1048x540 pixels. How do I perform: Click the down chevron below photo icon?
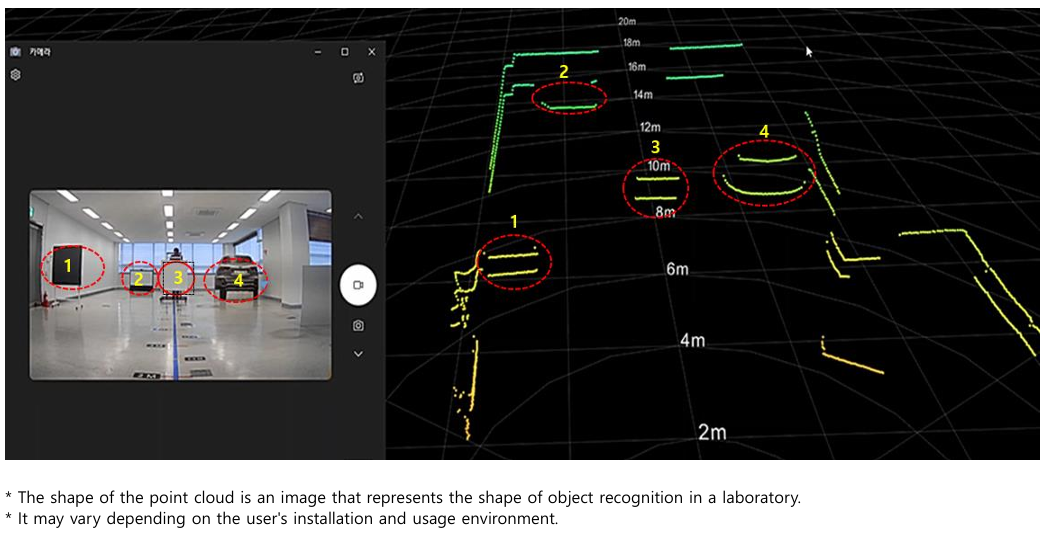pyautogui.click(x=358, y=353)
